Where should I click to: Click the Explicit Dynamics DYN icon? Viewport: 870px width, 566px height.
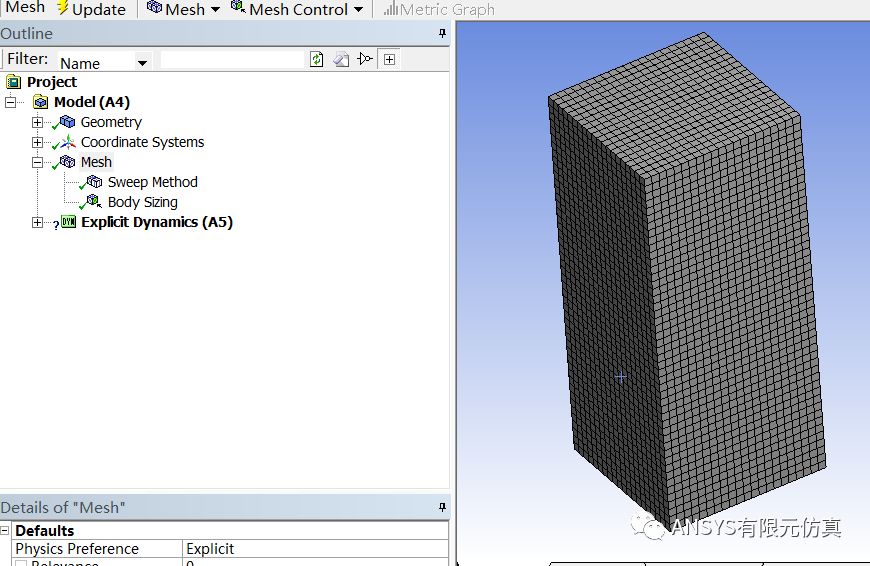point(69,222)
